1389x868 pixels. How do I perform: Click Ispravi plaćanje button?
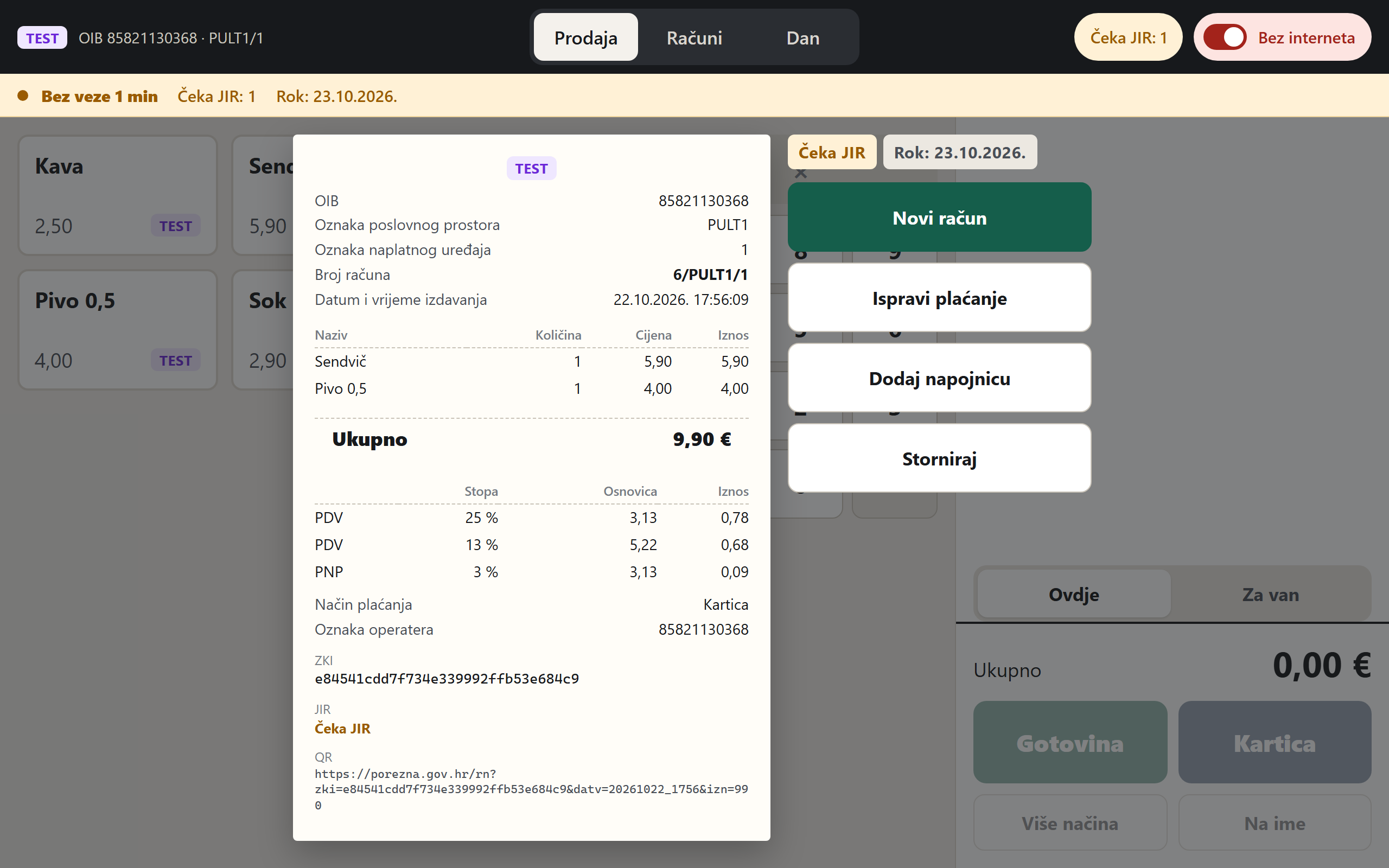(939, 297)
